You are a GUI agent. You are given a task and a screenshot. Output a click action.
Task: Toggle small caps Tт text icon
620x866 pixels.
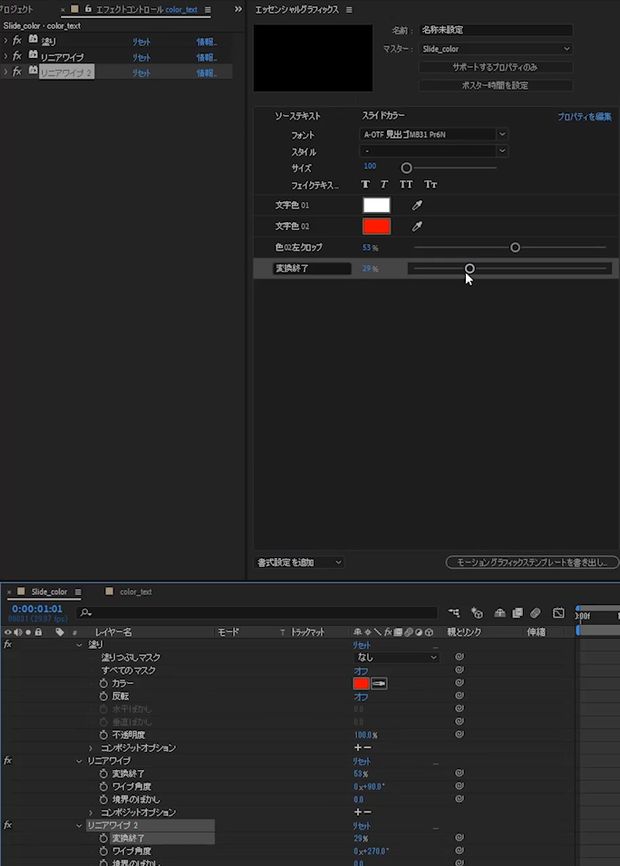[x=431, y=184]
